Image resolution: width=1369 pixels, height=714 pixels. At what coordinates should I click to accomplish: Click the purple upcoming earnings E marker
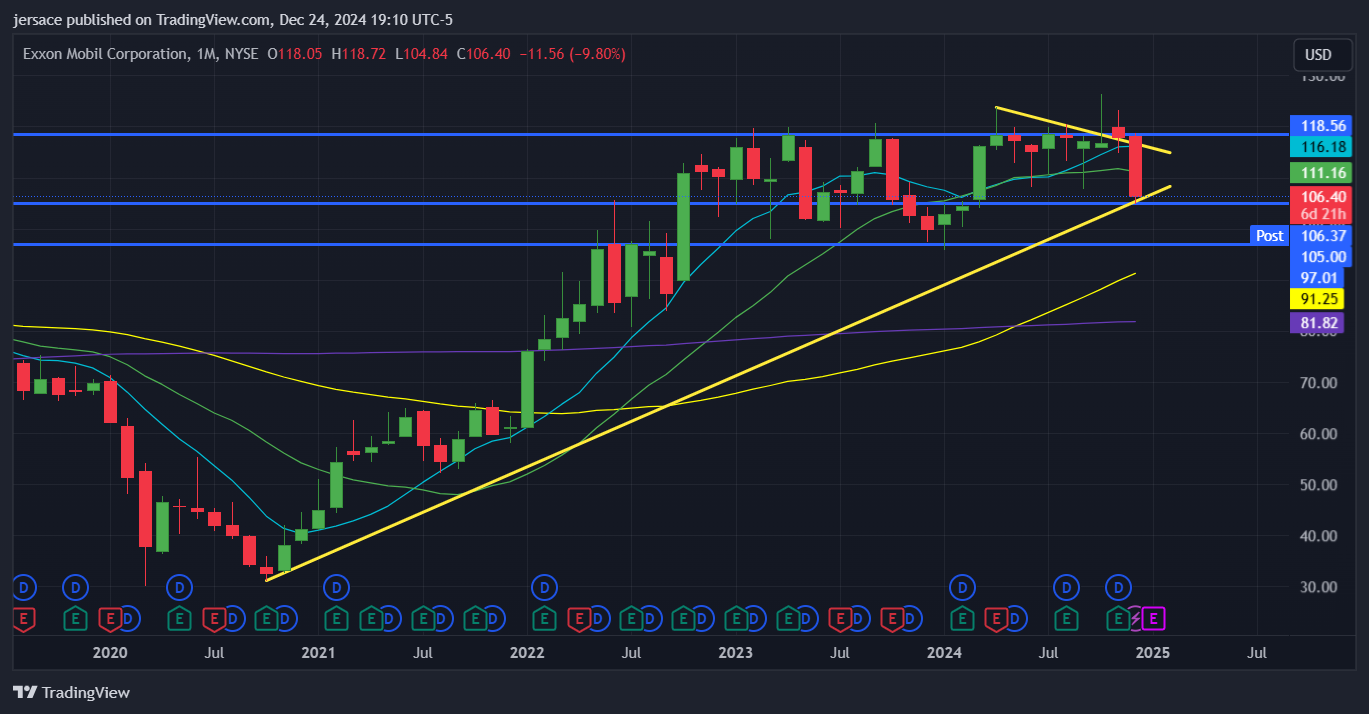[x=1154, y=619]
